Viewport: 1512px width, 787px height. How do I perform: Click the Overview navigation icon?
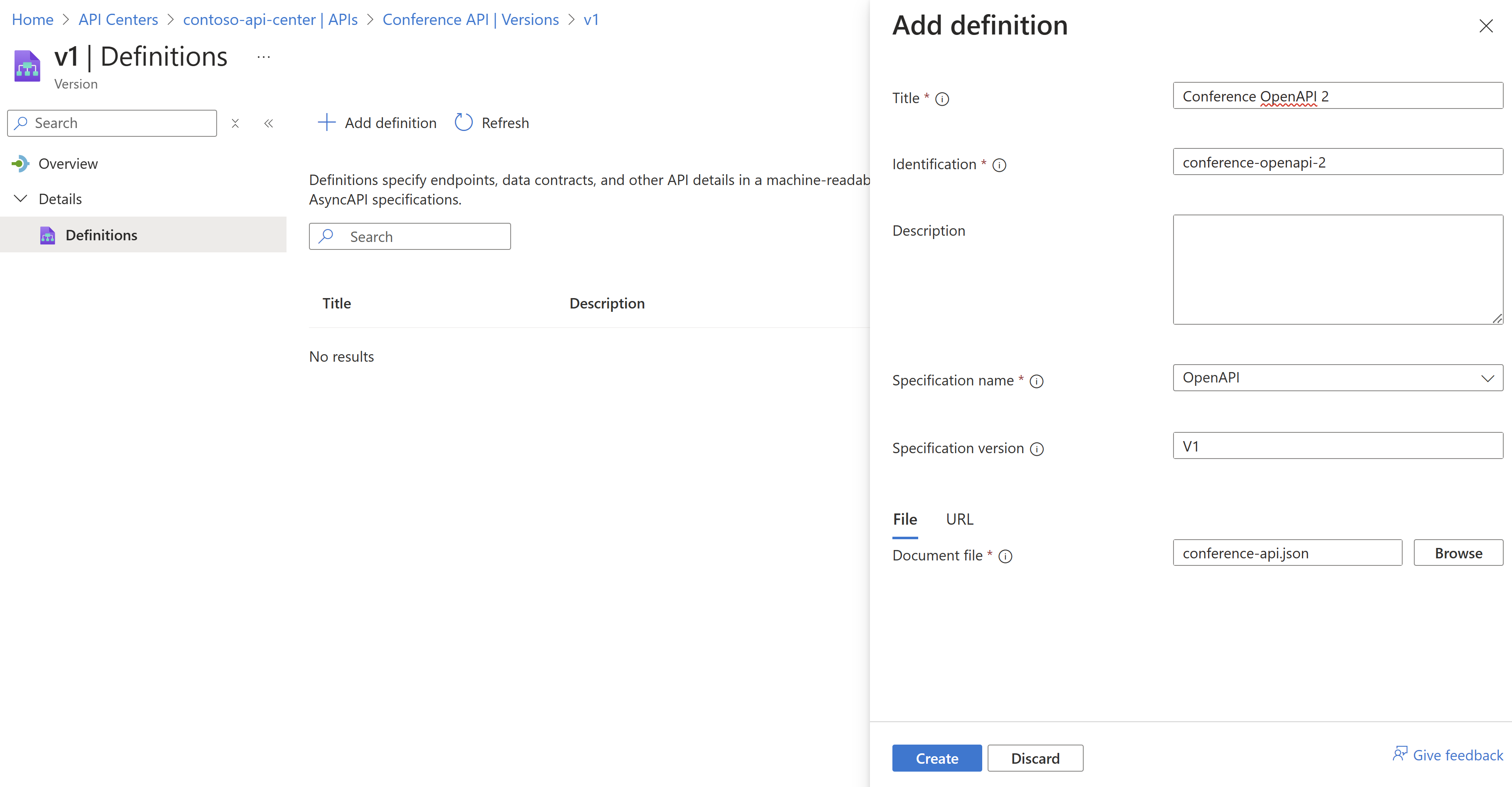coord(20,163)
